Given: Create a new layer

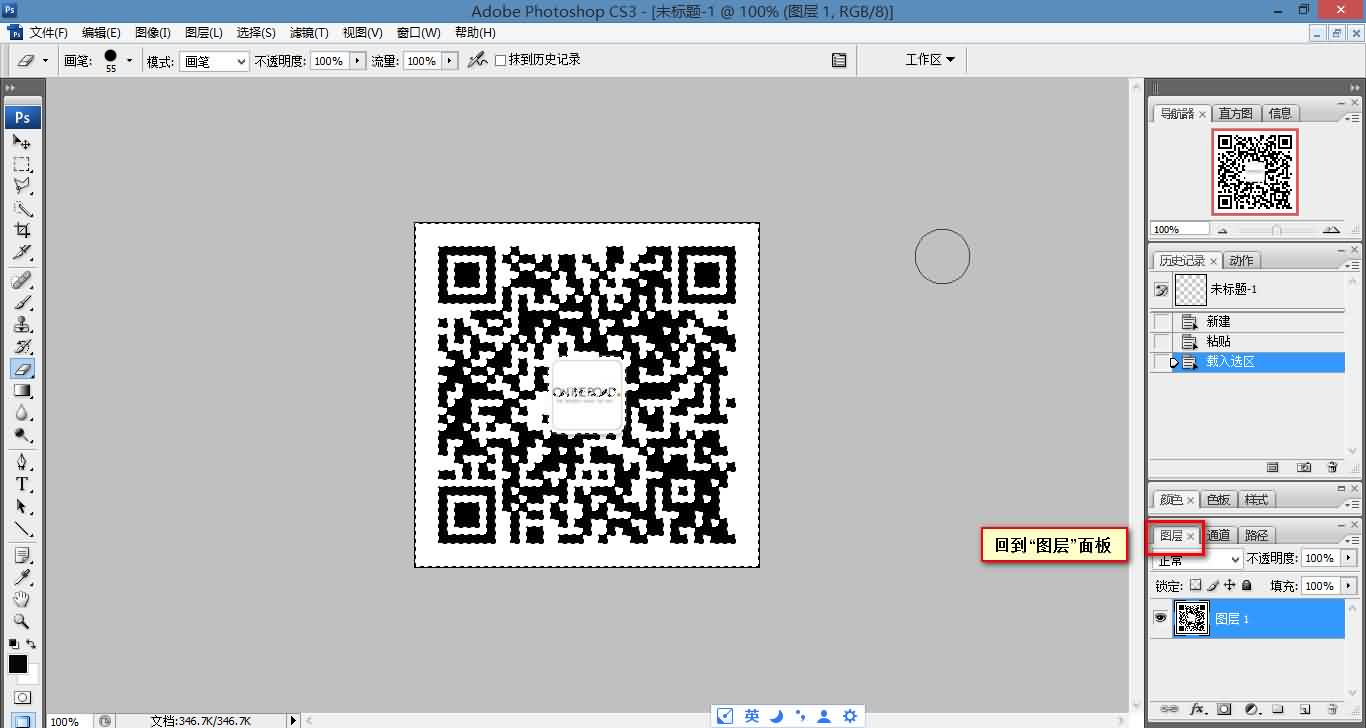Looking at the screenshot, I should tap(1305, 709).
